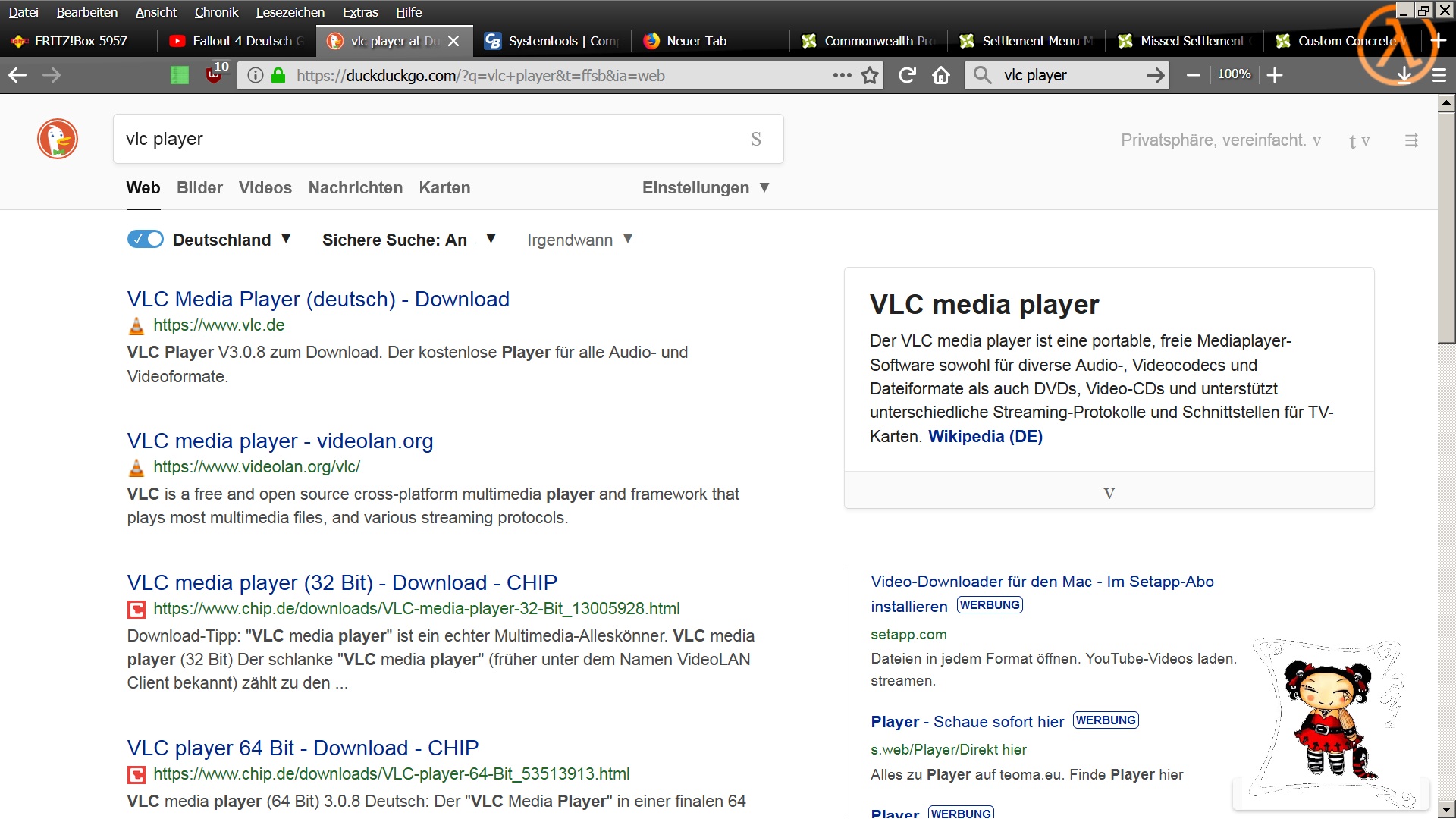Open the page actions three-dots icon
This screenshot has height=819, width=1456.
842,75
